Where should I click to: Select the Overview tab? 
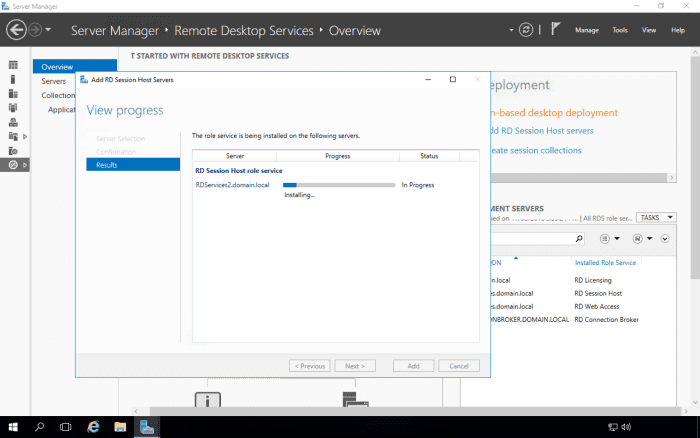click(x=75, y=67)
